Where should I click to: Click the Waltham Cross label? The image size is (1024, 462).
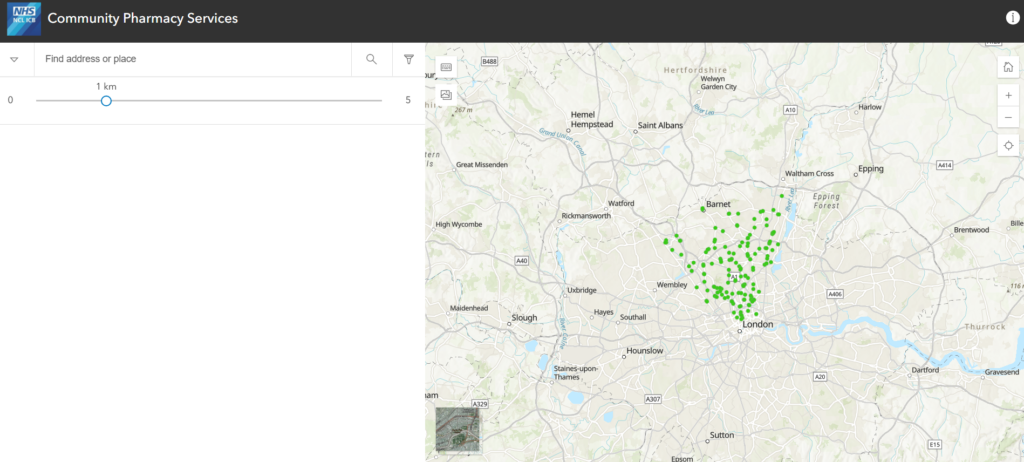coord(809,174)
